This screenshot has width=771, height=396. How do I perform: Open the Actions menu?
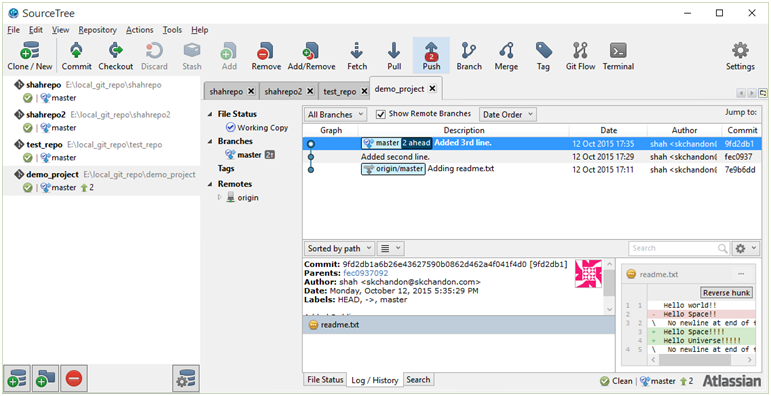(140, 30)
